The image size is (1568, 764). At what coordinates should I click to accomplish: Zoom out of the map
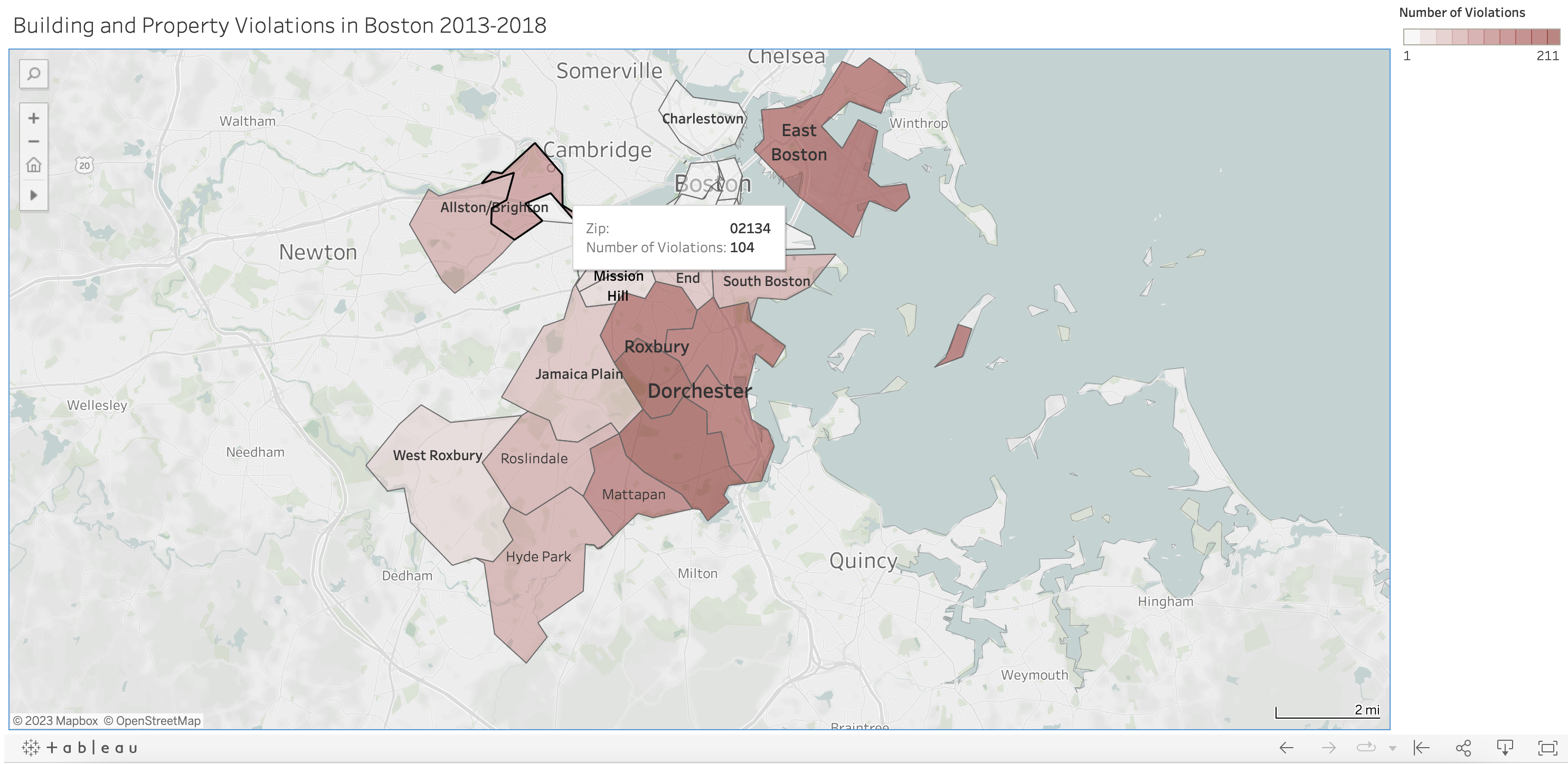[33, 141]
